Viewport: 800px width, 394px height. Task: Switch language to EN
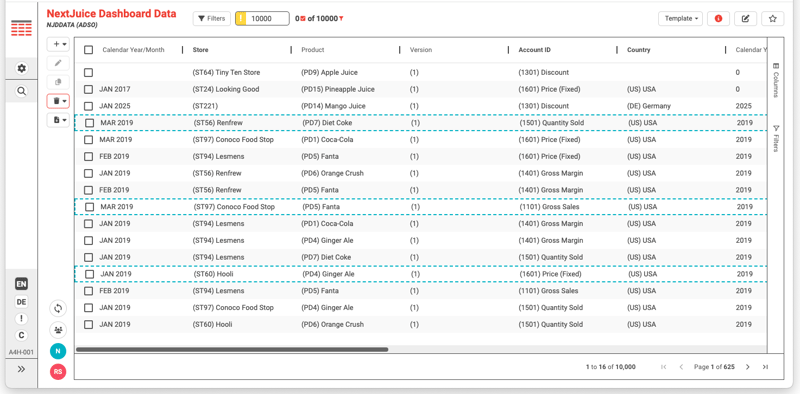click(x=21, y=285)
